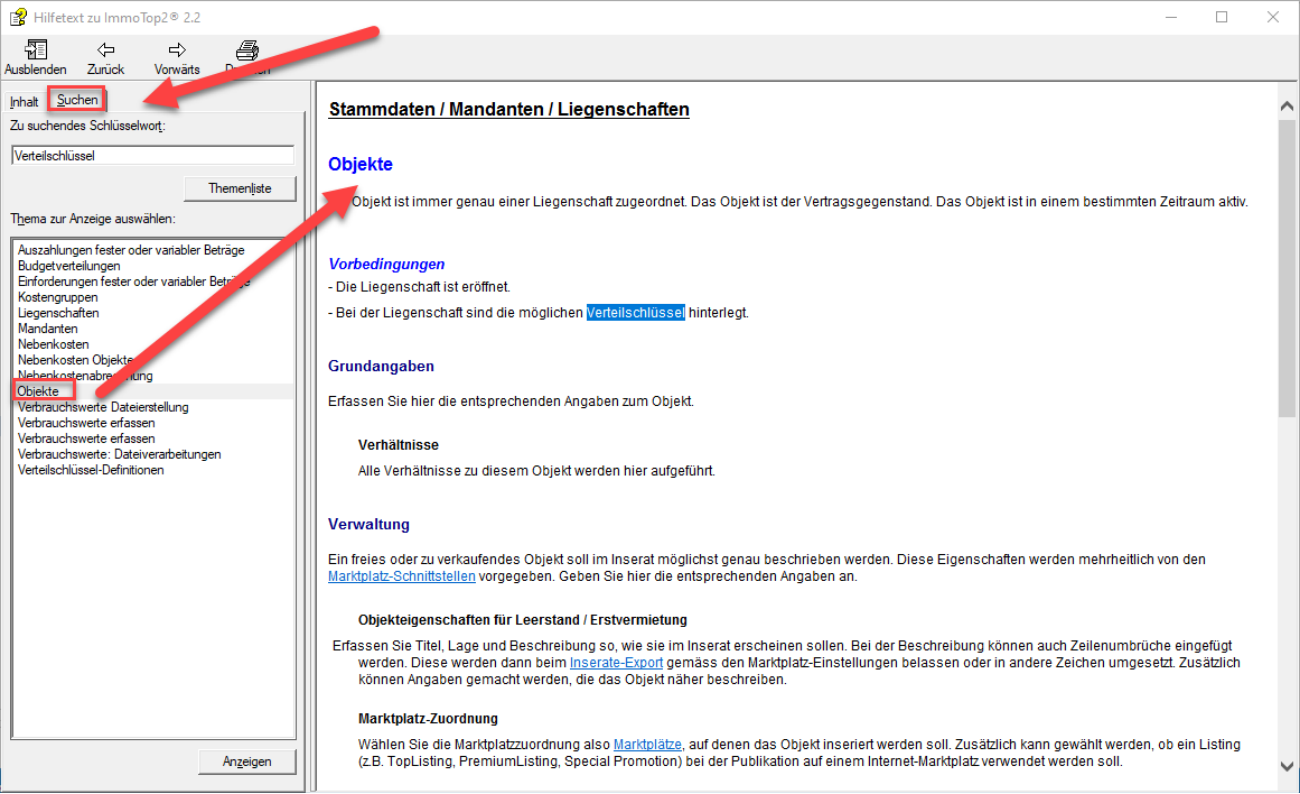Click the keyword search input field
Screen dimensions: 1300x794
pyautogui.click(x=153, y=155)
